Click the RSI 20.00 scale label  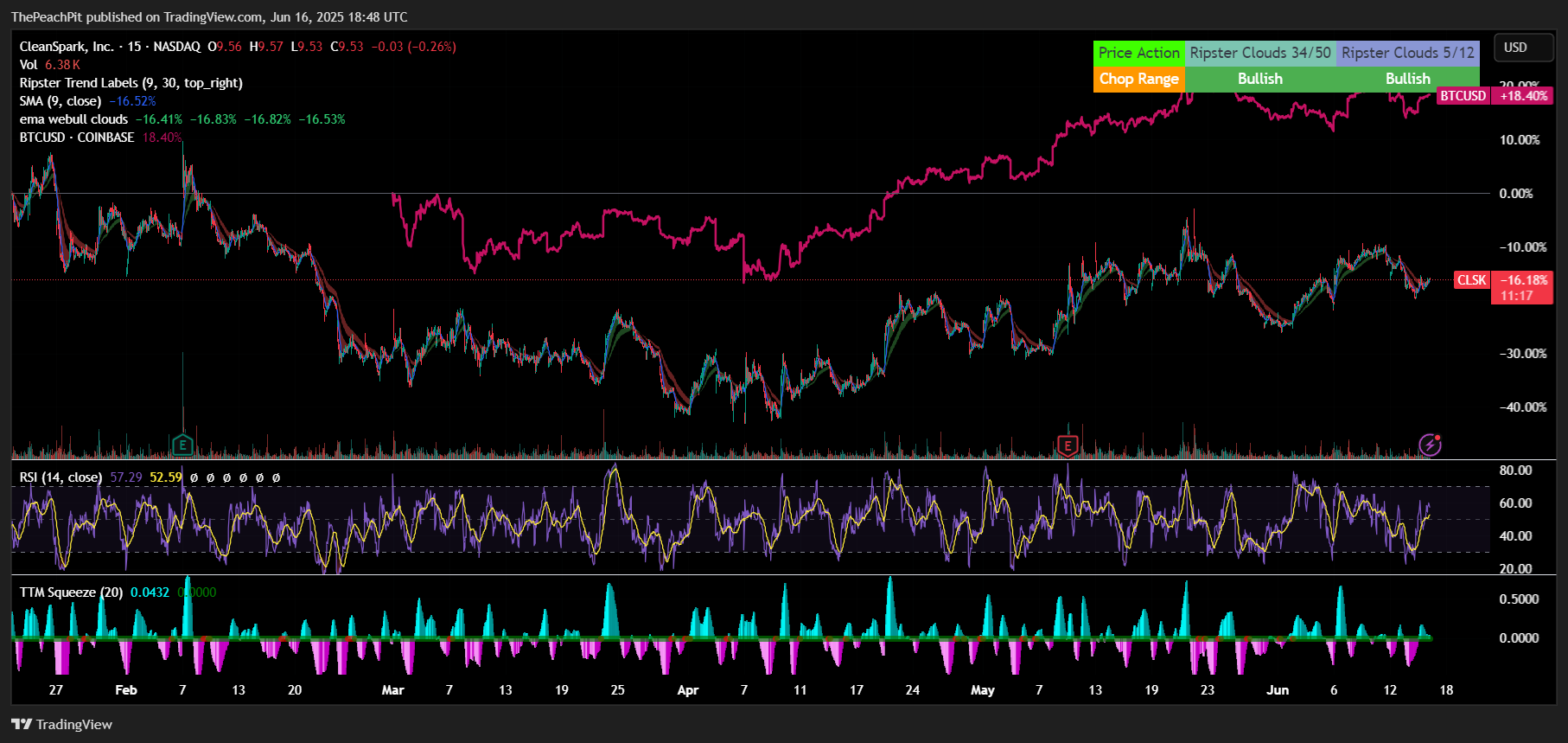[x=1515, y=569]
